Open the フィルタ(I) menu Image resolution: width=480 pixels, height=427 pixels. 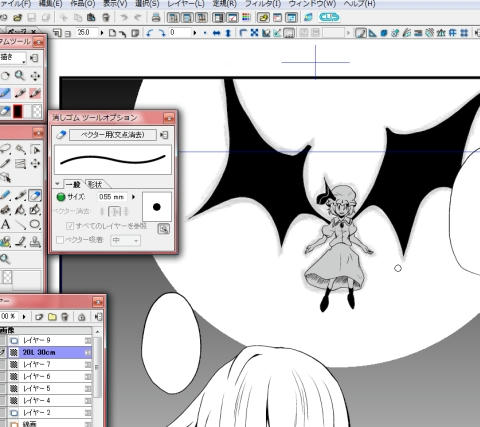click(x=263, y=4)
